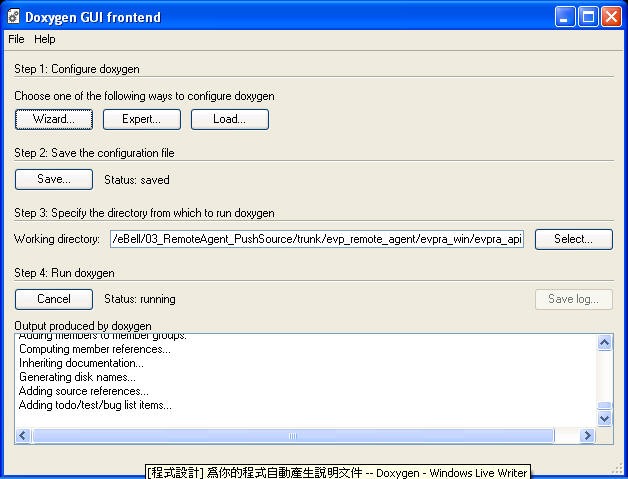Click the horizontal scrollbar thumb
Viewport: 628px width, 479px height.
293,435
